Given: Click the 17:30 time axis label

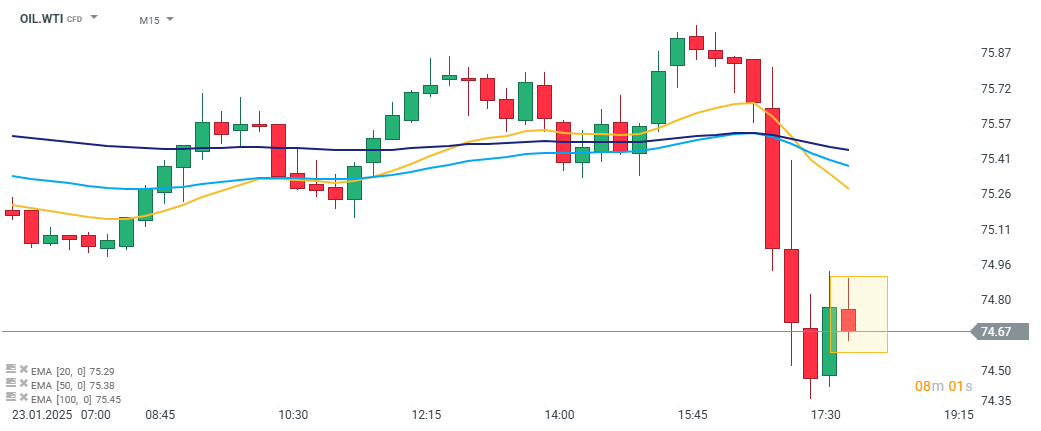Looking at the screenshot, I should 825,414.
